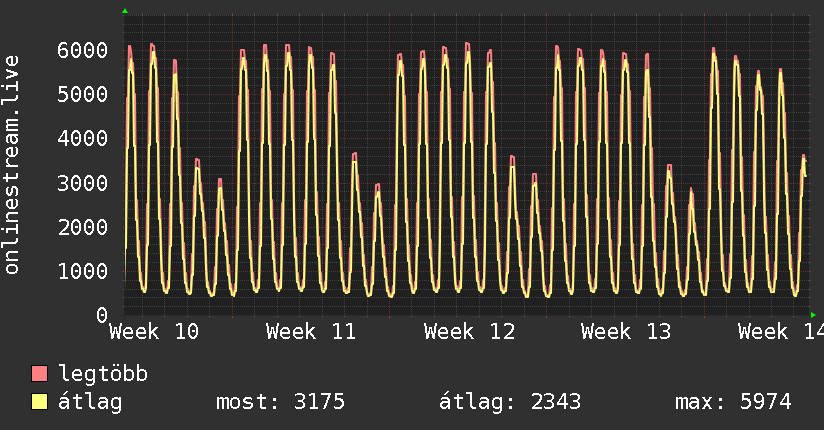Click the Week 13 axis label
Screen dimensions: 824x430
pyautogui.click(x=627, y=332)
